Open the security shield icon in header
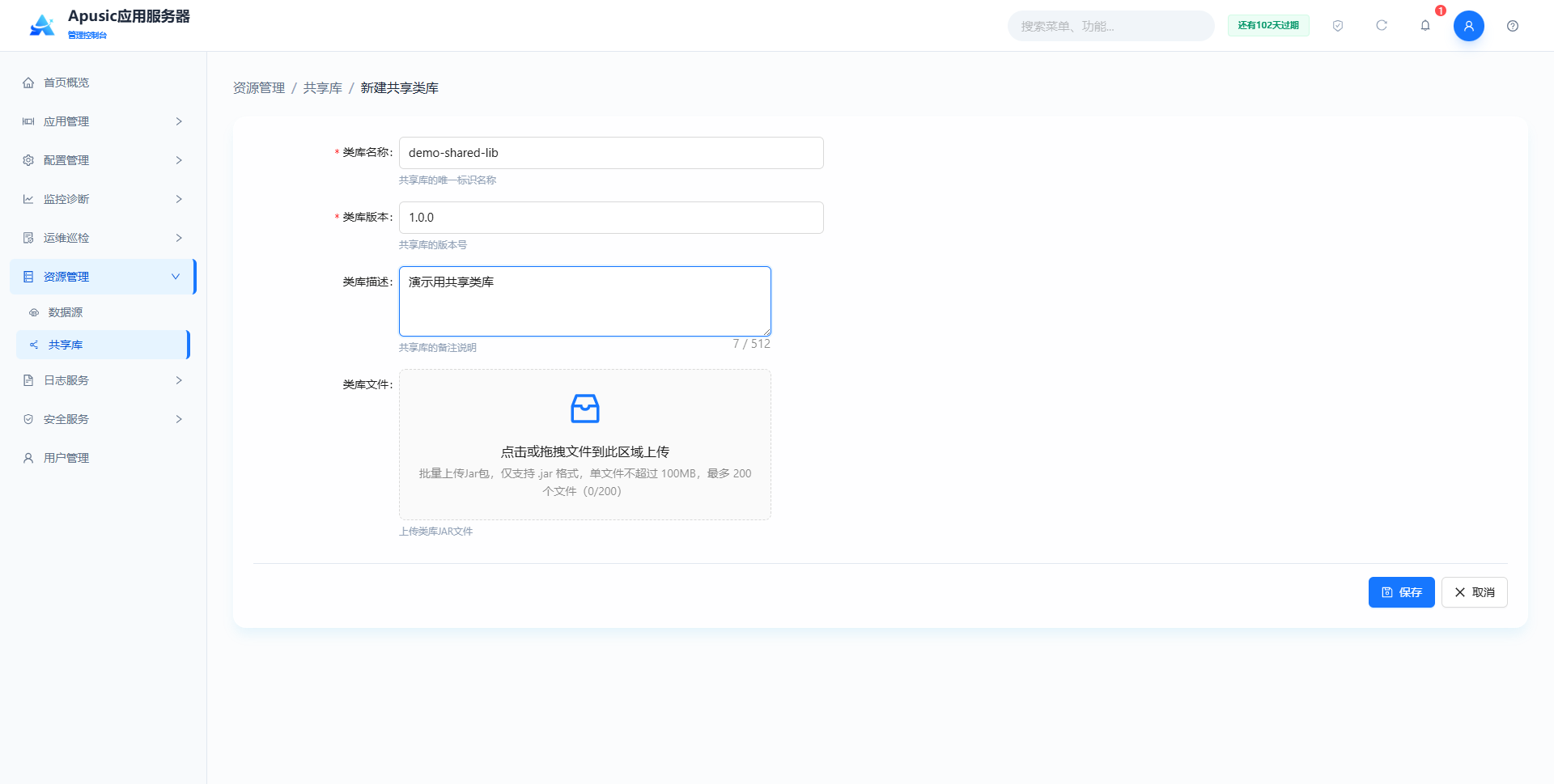1554x784 pixels. (1338, 26)
